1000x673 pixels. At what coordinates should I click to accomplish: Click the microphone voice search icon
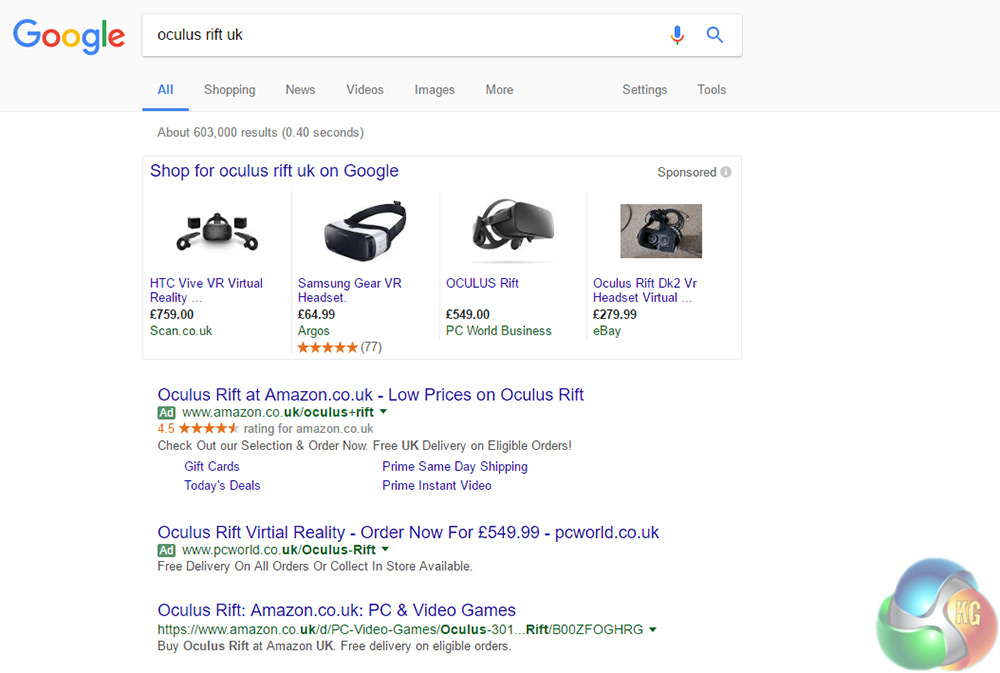click(x=677, y=35)
